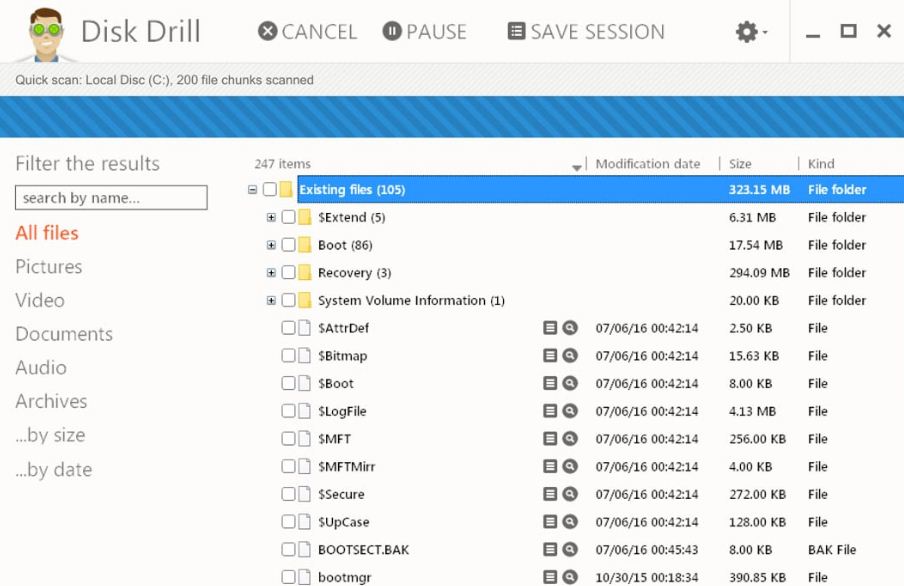The height and width of the screenshot is (586, 904).
Task: Open hex view icon for bootmgr
Action: pyautogui.click(x=550, y=577)
